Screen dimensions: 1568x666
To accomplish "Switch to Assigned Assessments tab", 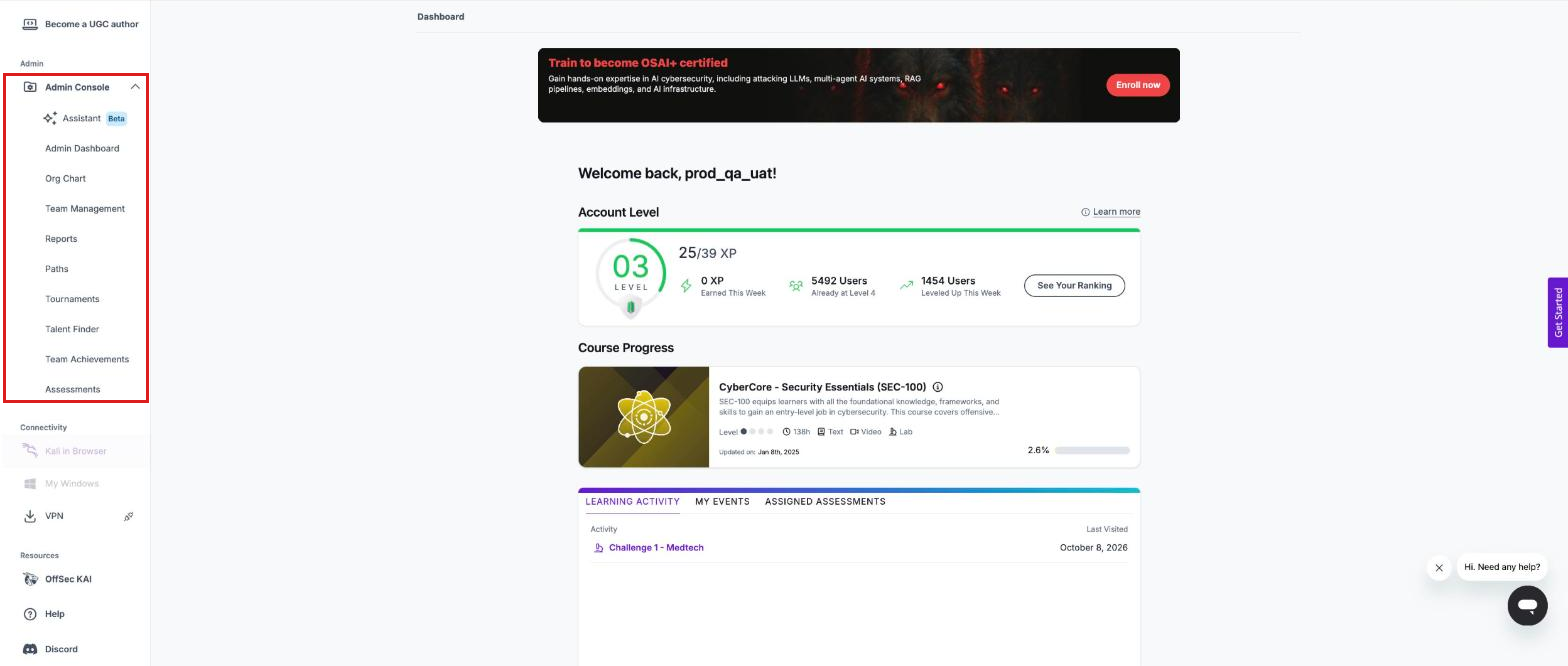I will point(825,502).
